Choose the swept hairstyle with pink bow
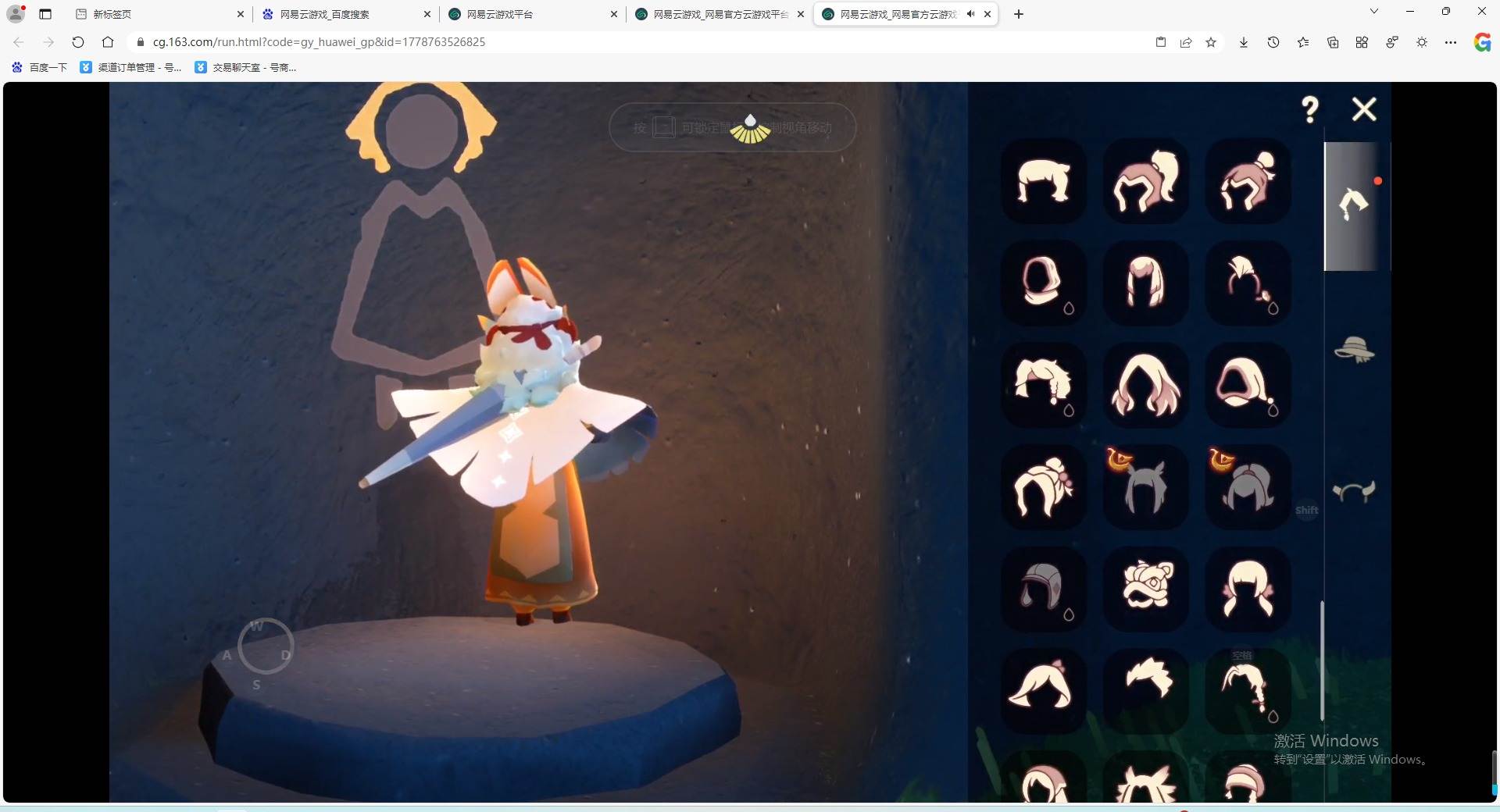1500x812 pixels. coord(1044,691)
